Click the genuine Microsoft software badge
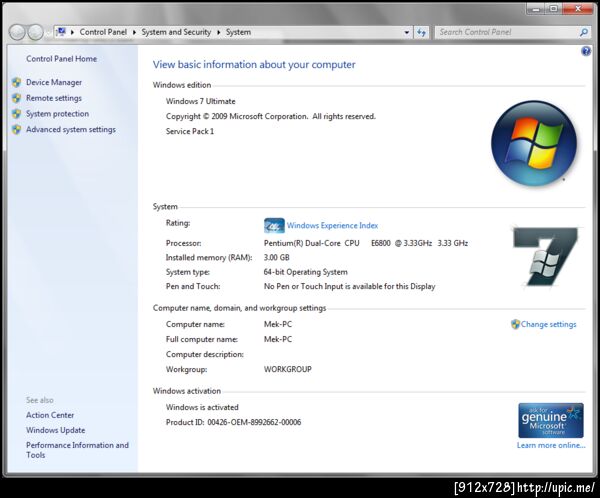The width and height of the screenshot is (600, 498). [551, 420]
